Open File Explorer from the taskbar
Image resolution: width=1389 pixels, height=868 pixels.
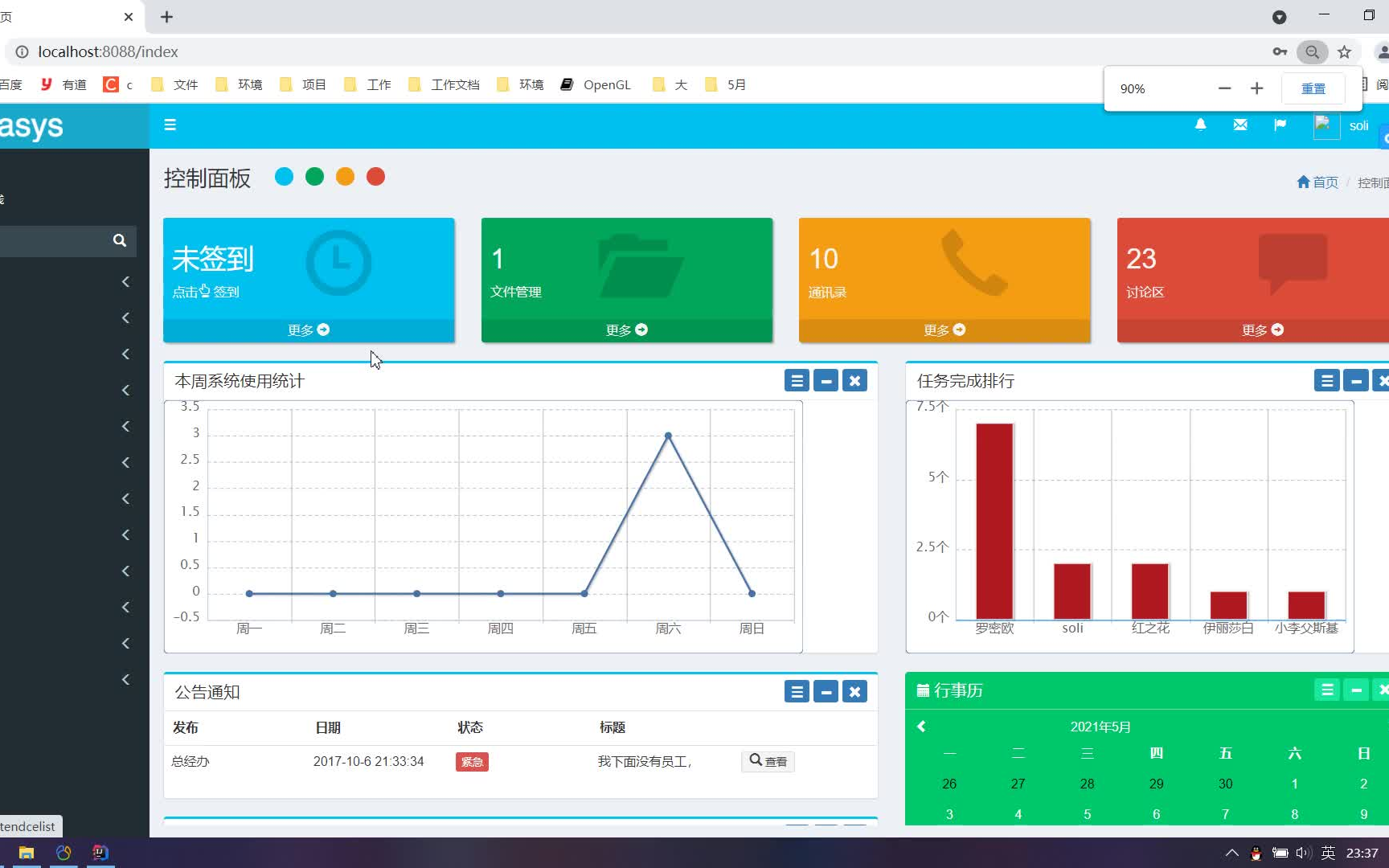(x=27, y=853)
